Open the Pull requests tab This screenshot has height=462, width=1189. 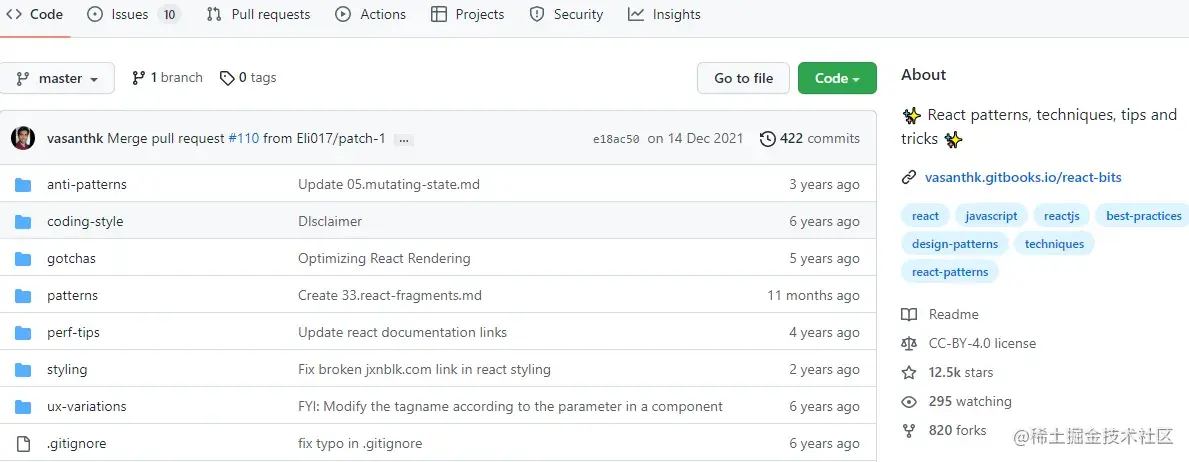(x=258, y=15)
